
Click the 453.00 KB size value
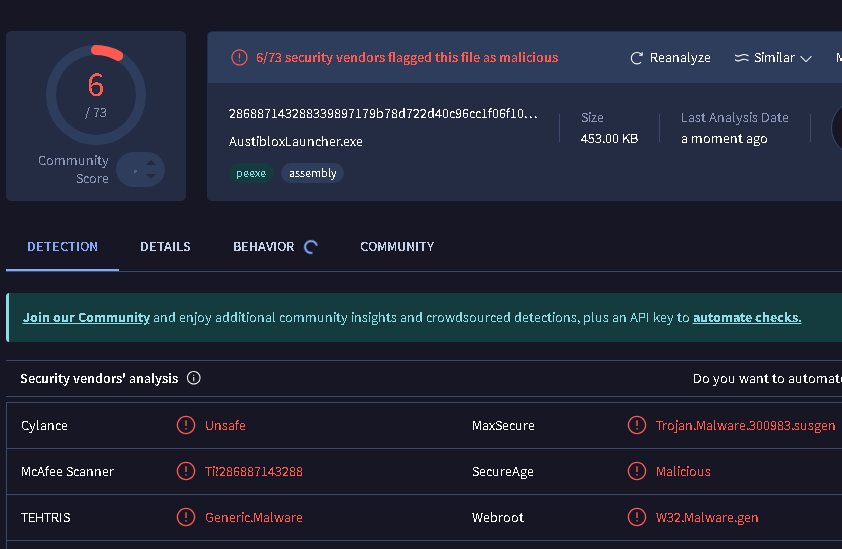point(609,139)
